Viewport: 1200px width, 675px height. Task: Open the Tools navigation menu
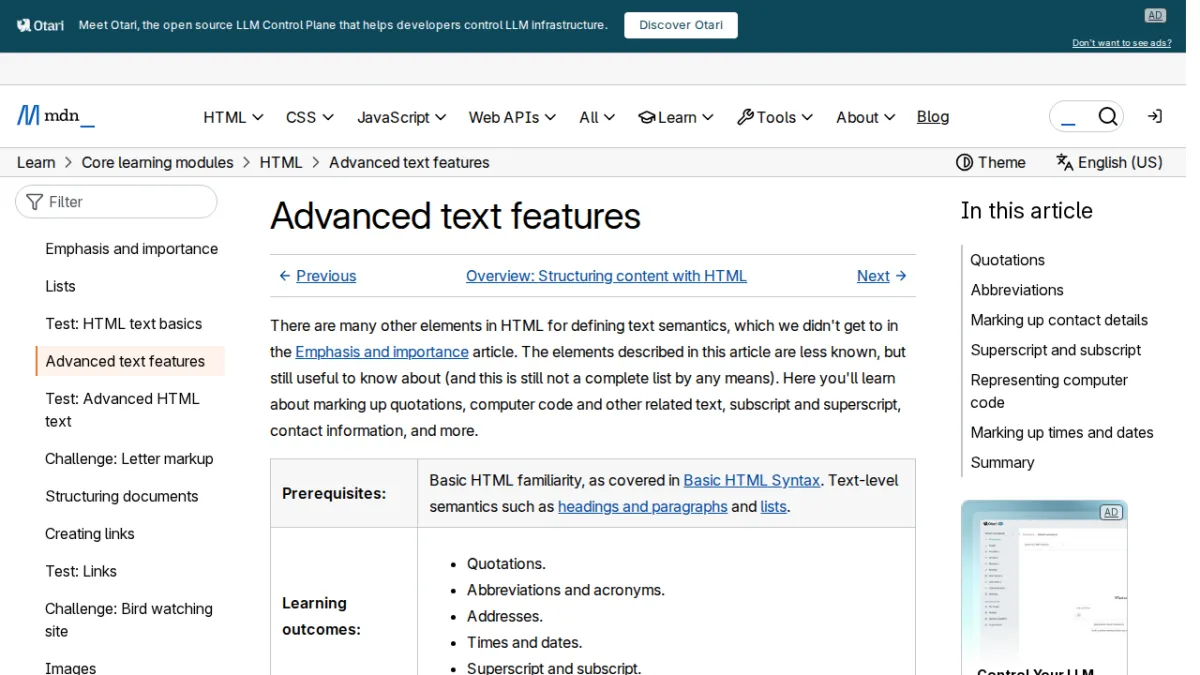click(775, 117)
